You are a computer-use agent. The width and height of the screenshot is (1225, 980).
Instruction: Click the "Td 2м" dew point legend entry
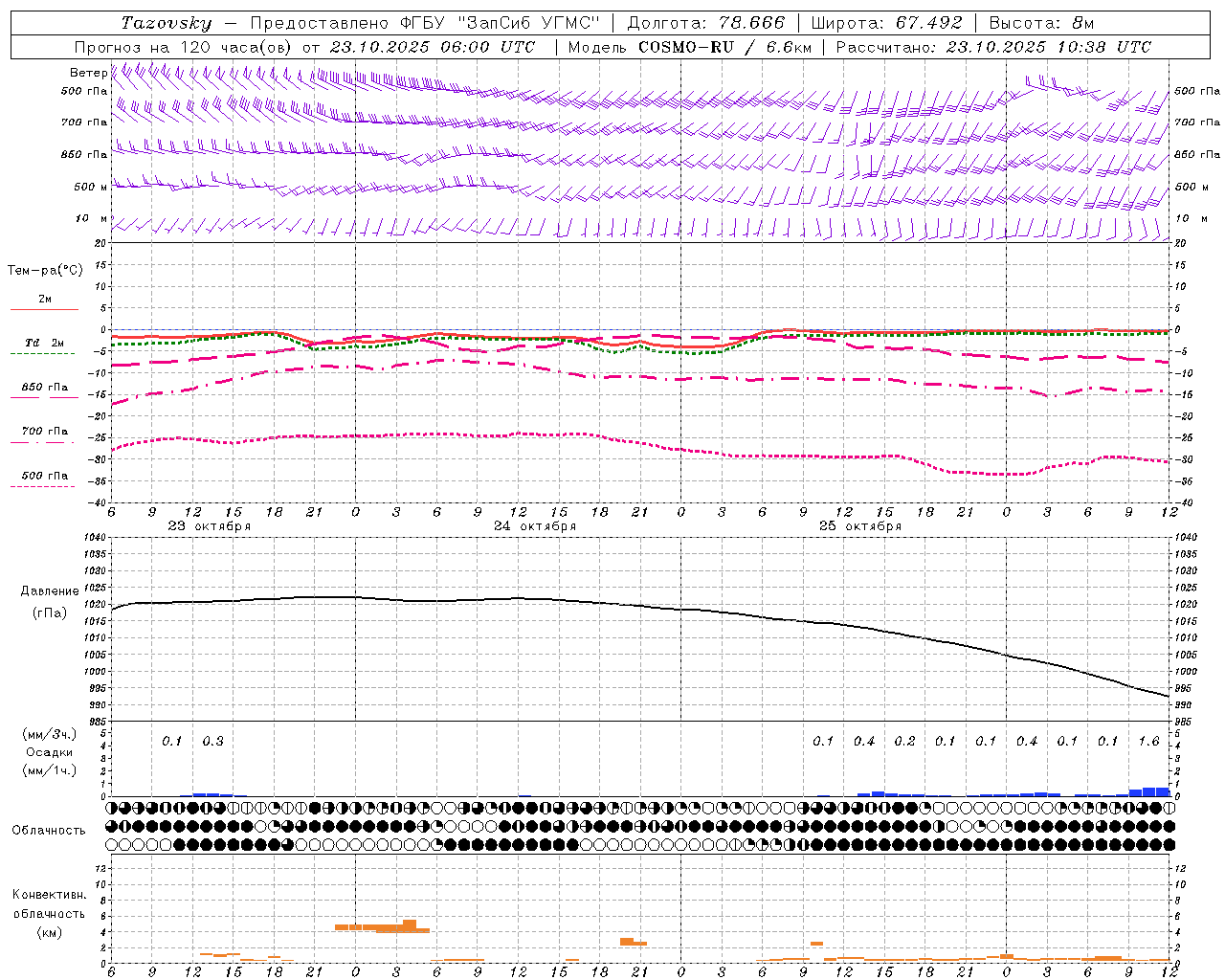[44, 343]
